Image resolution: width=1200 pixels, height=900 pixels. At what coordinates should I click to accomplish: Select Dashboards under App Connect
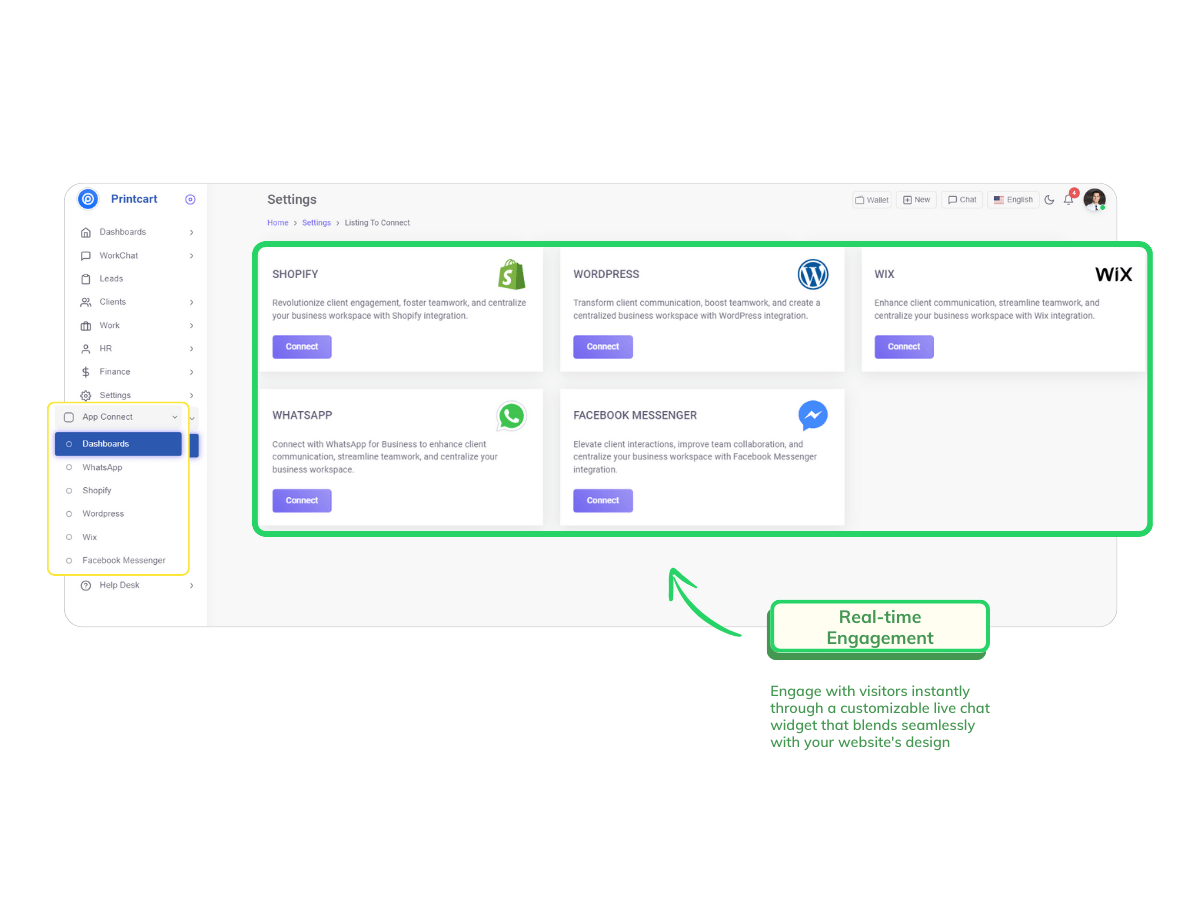[118, 444]
